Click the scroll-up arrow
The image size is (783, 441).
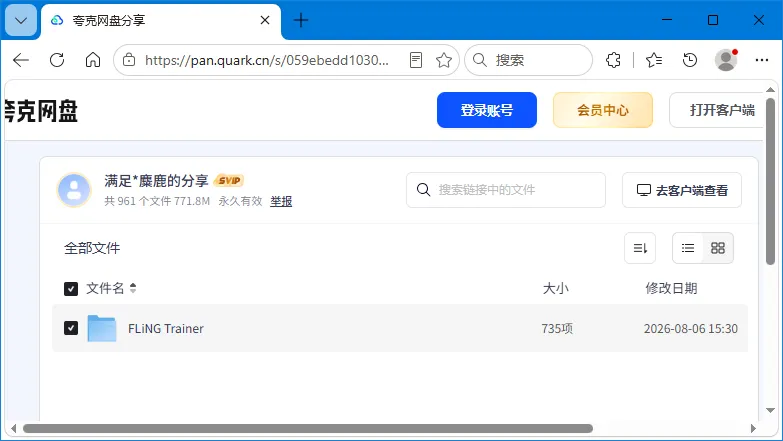[771, 90]
